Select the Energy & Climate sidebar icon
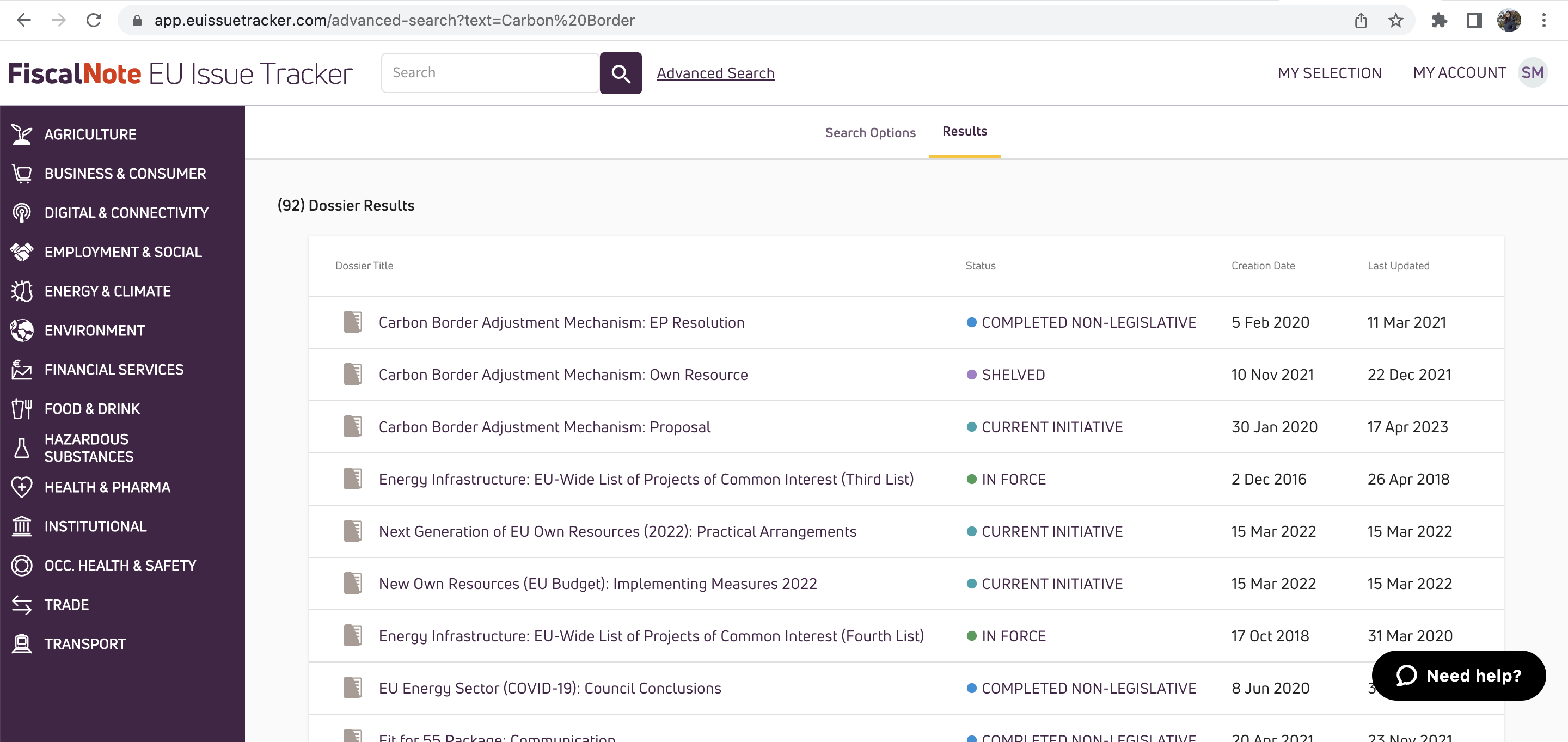The image size is (1568, 742). (x=22, y=292)
